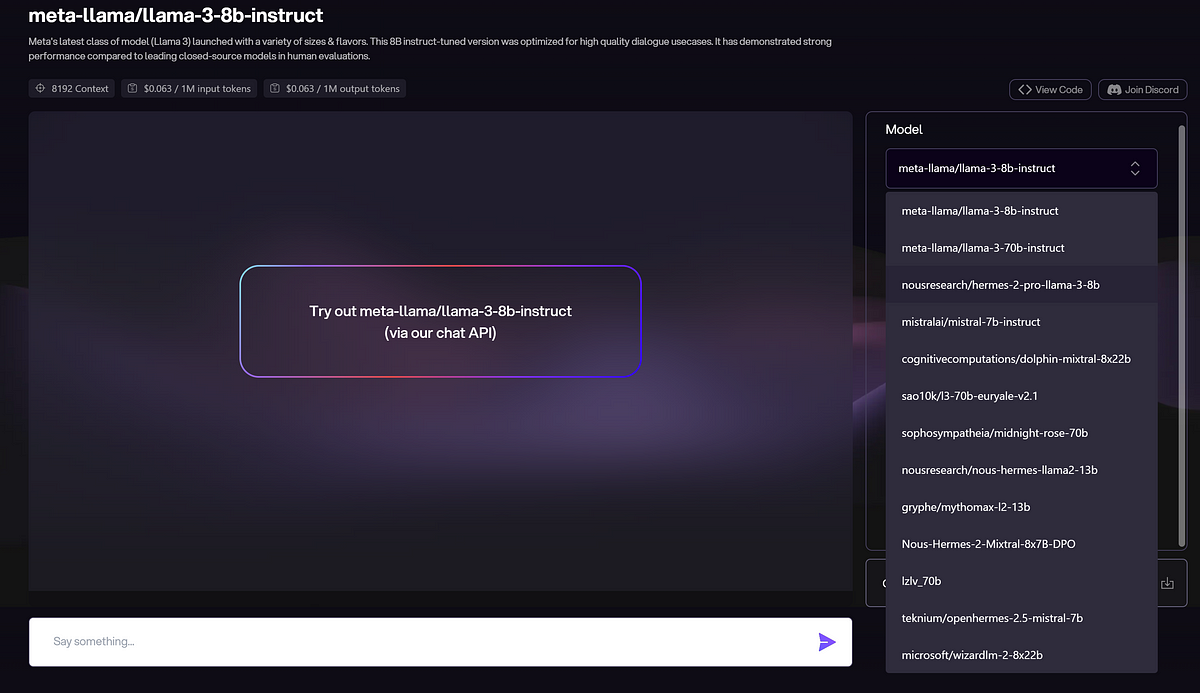Pick mistralai/mistral-7b-instruct from the list
Screen dimensions: 1200x693
click(971, 322)
